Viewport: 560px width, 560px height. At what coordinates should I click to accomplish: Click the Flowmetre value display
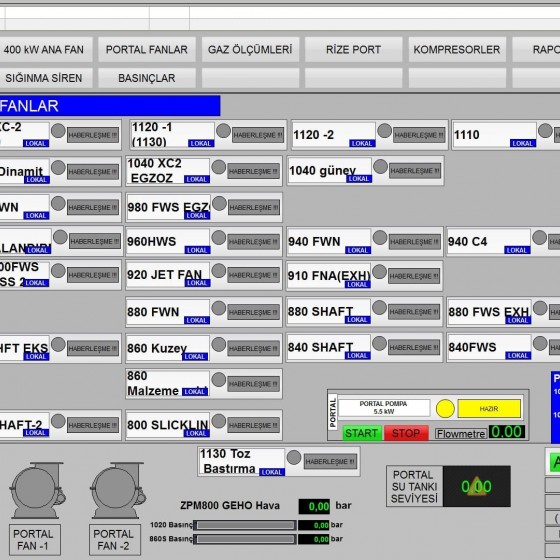click(507, 432)
